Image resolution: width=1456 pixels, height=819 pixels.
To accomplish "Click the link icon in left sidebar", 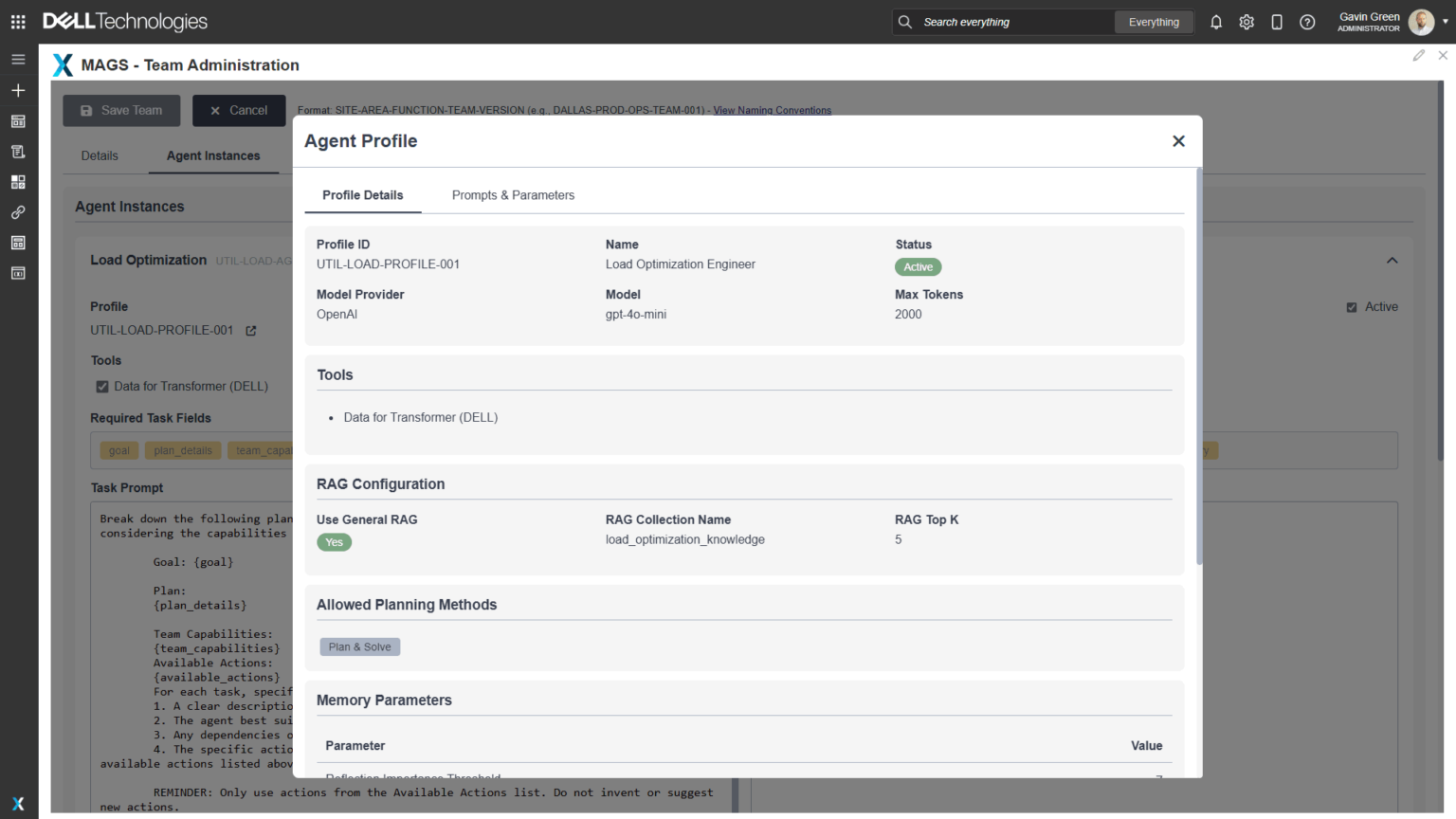I will pos(18,212).
